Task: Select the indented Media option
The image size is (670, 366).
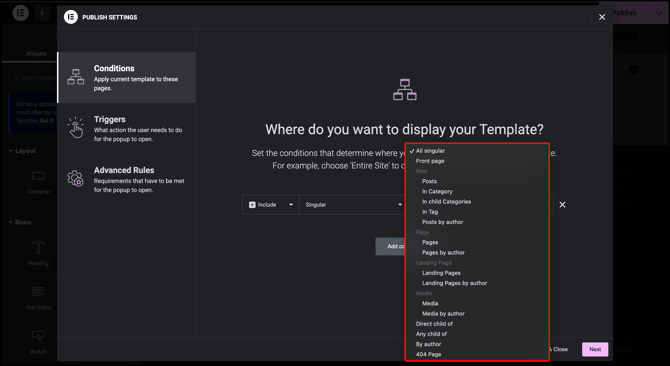Action: click(x=430, y=303)
